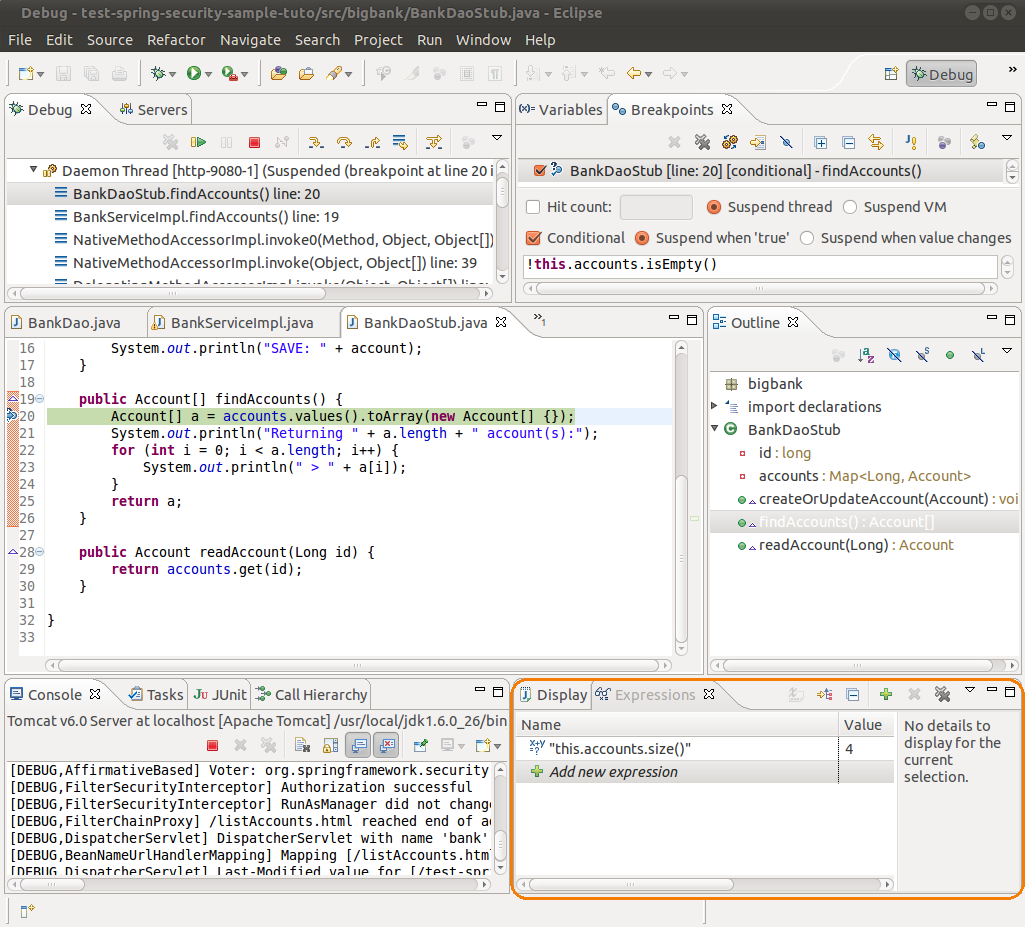The height and width of the screenshot is (927, 1025).
Task: Open the Refactor menu
Action: (176, 40)
